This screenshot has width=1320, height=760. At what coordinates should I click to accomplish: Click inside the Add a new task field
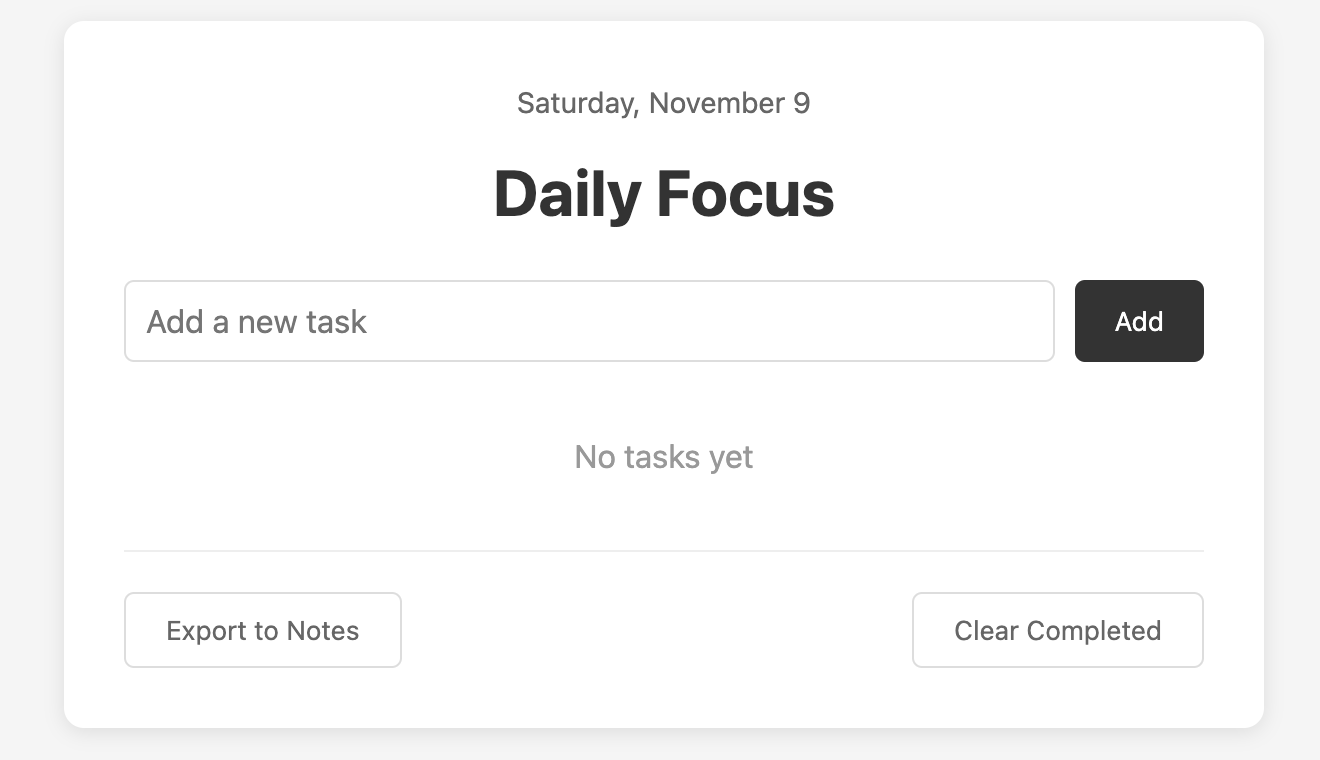tap(588, 321)
